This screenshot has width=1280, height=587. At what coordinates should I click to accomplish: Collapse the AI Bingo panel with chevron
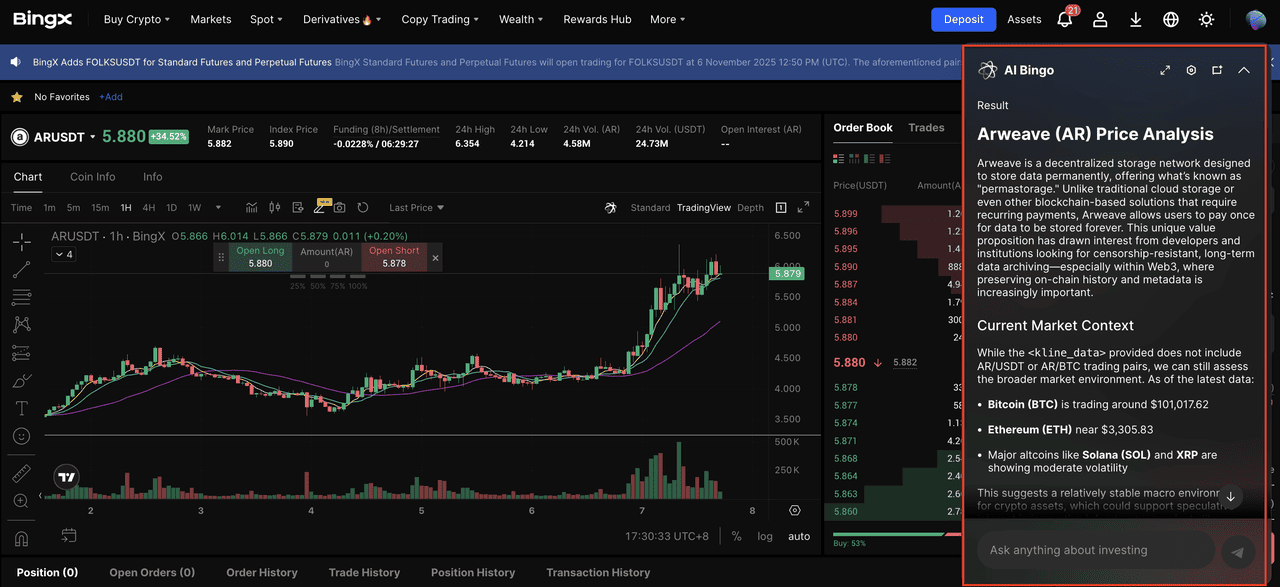click(x=1244, y=70)
